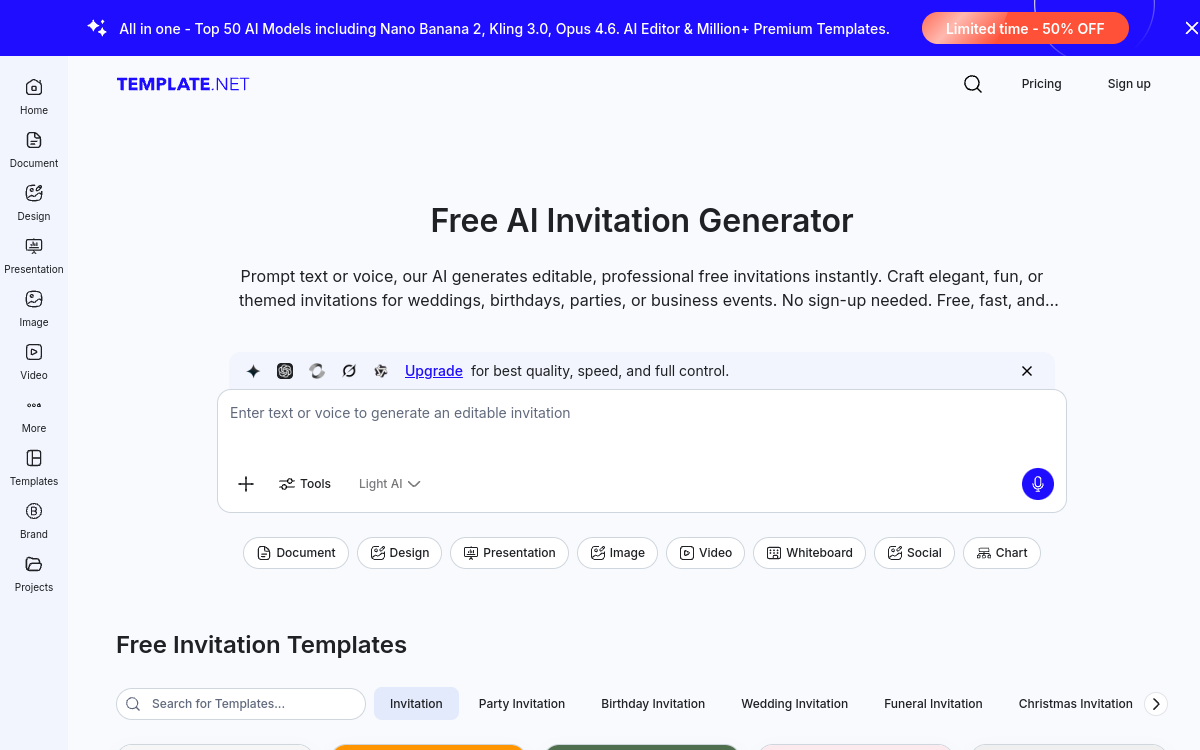
Task: Switch on the Wedding Invitation filter
Action: pos(794,703)
